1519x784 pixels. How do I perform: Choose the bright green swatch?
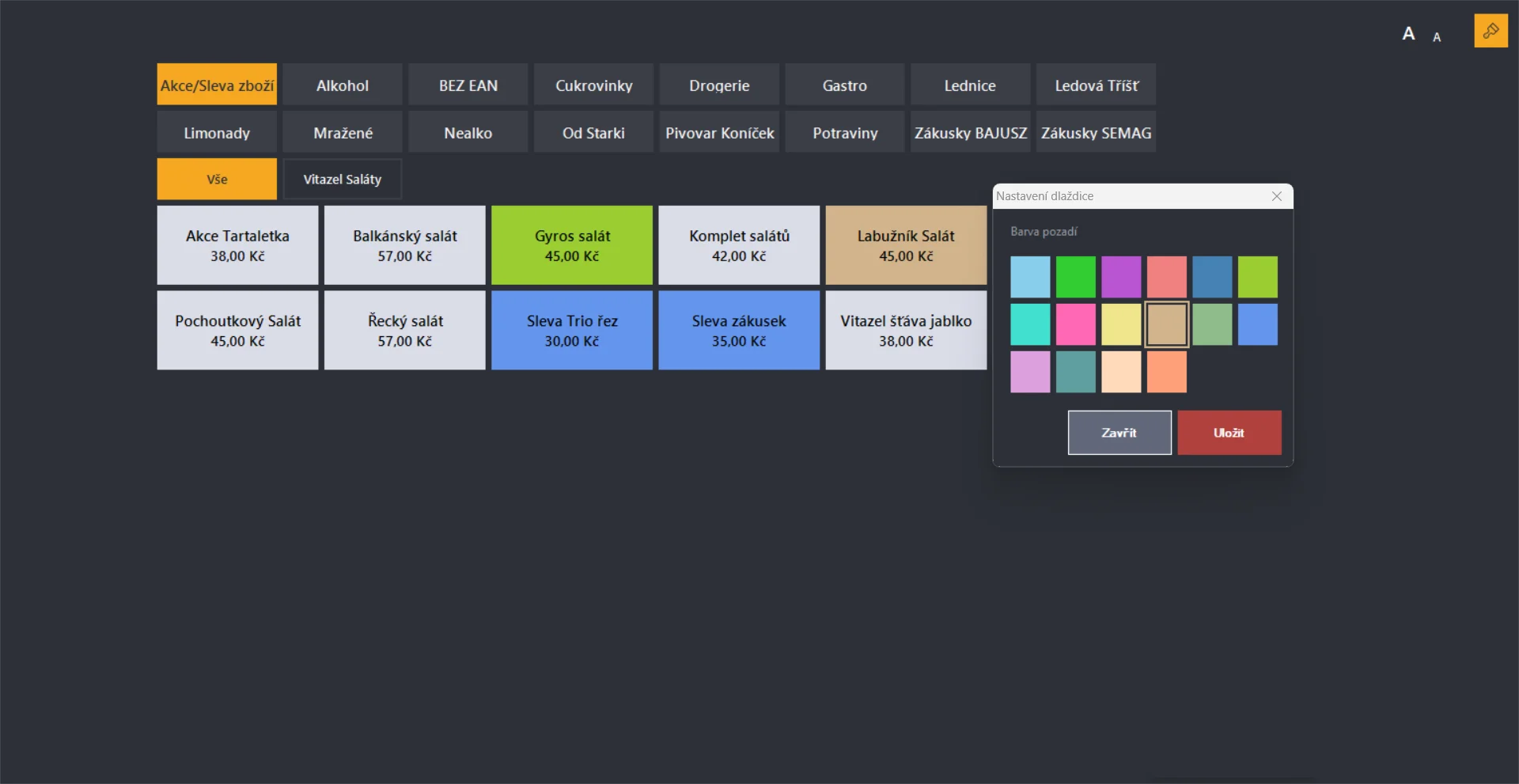[x=1075, y=277]
